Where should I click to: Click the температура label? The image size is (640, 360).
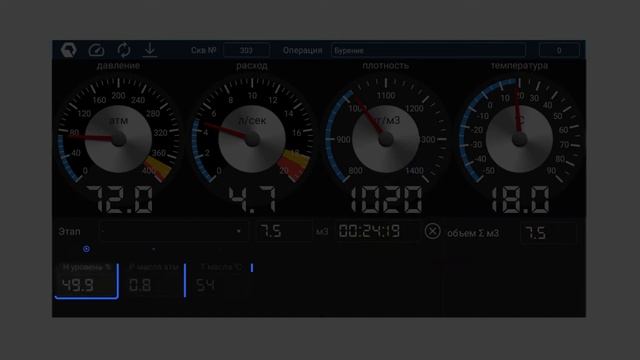(519, 66)
